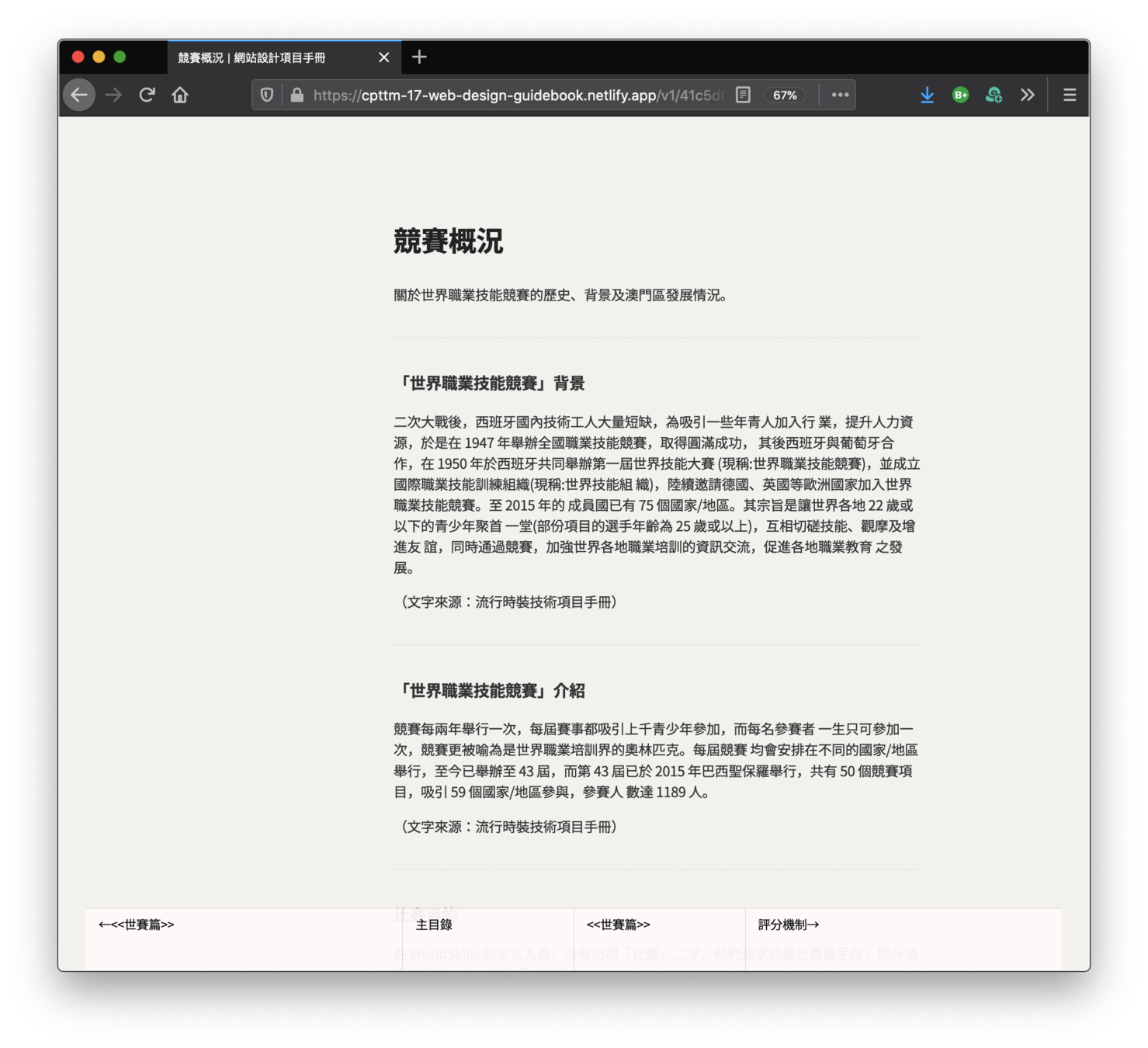Viewport: 1148px width, 1048px height.
Task: Click the first (文字來源：流行時裝技術項目手冊) note
Action: 508,602
